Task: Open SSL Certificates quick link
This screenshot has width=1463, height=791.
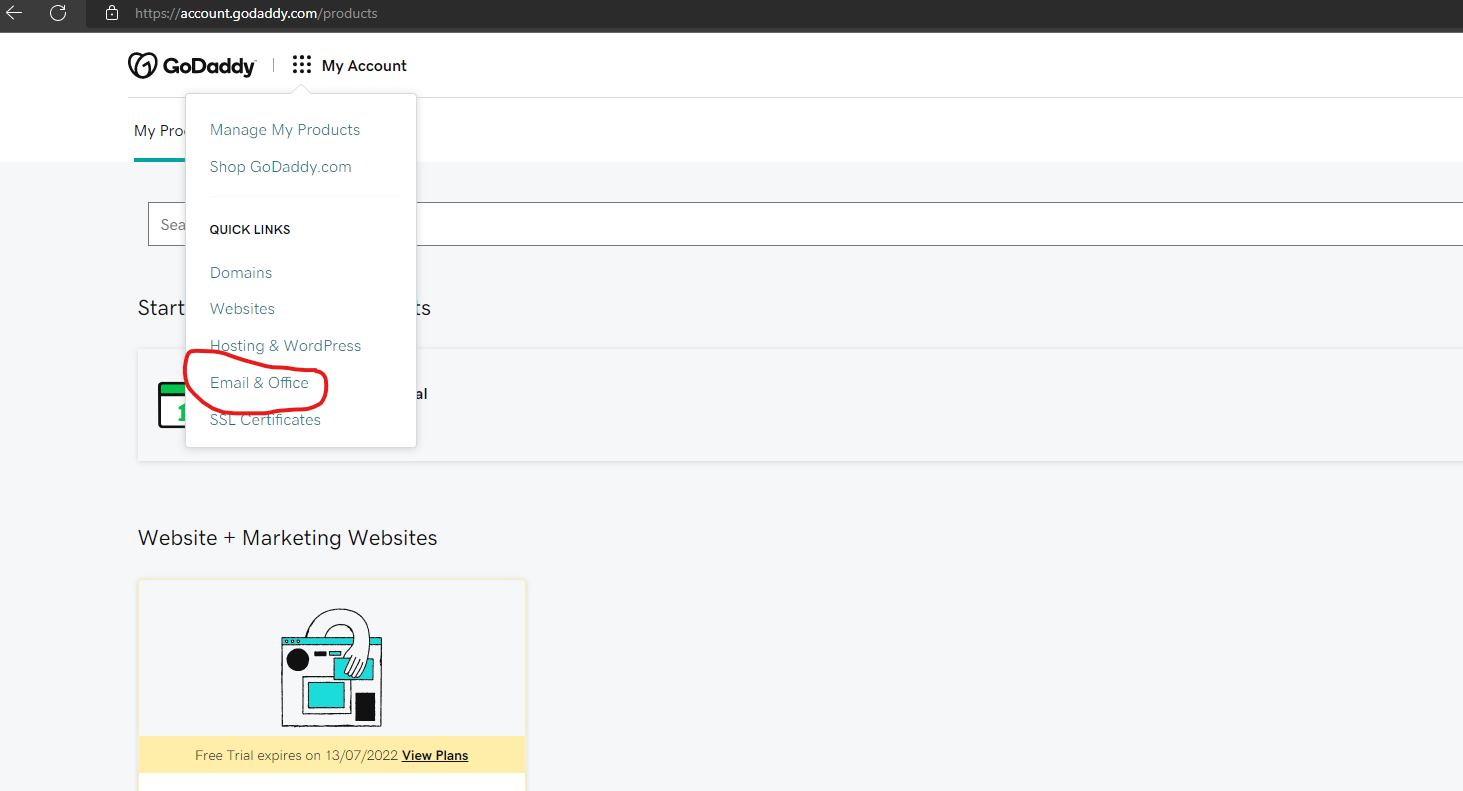Action: [x=265, y=420]
